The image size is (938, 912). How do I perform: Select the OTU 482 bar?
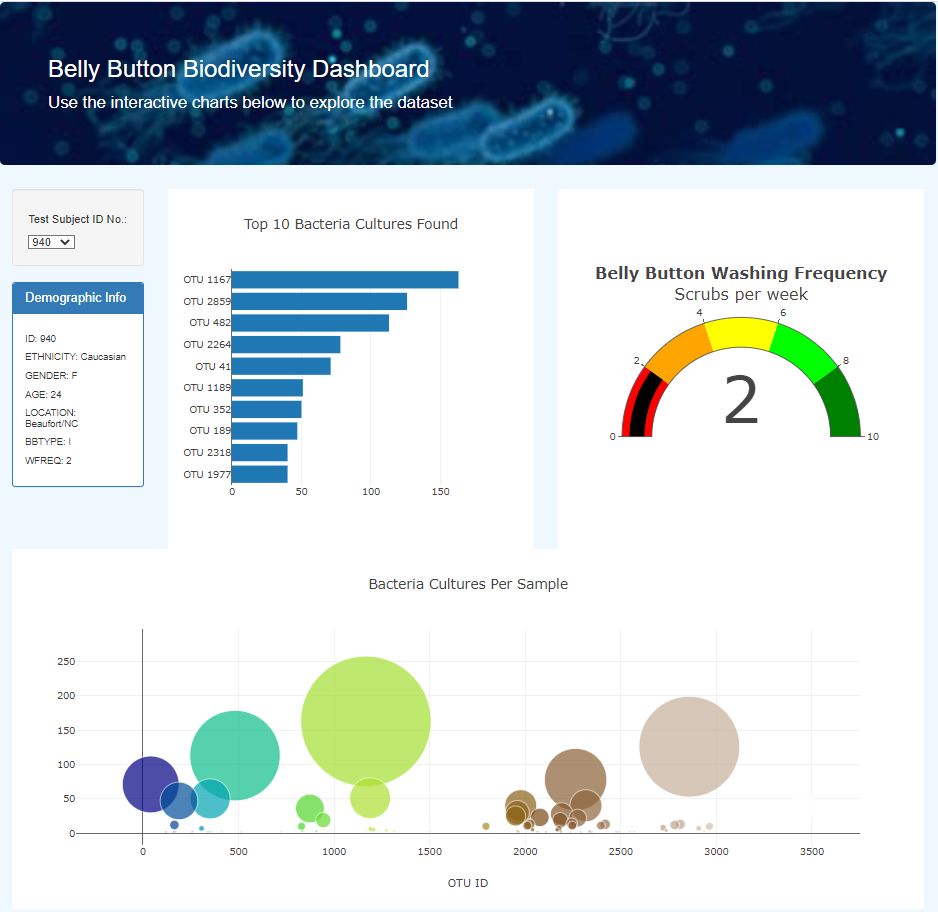309,322
